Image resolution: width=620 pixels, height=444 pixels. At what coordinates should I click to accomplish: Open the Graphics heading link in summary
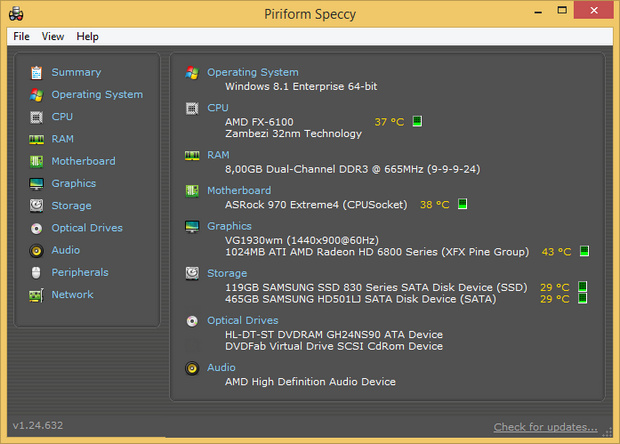[229, 226]
